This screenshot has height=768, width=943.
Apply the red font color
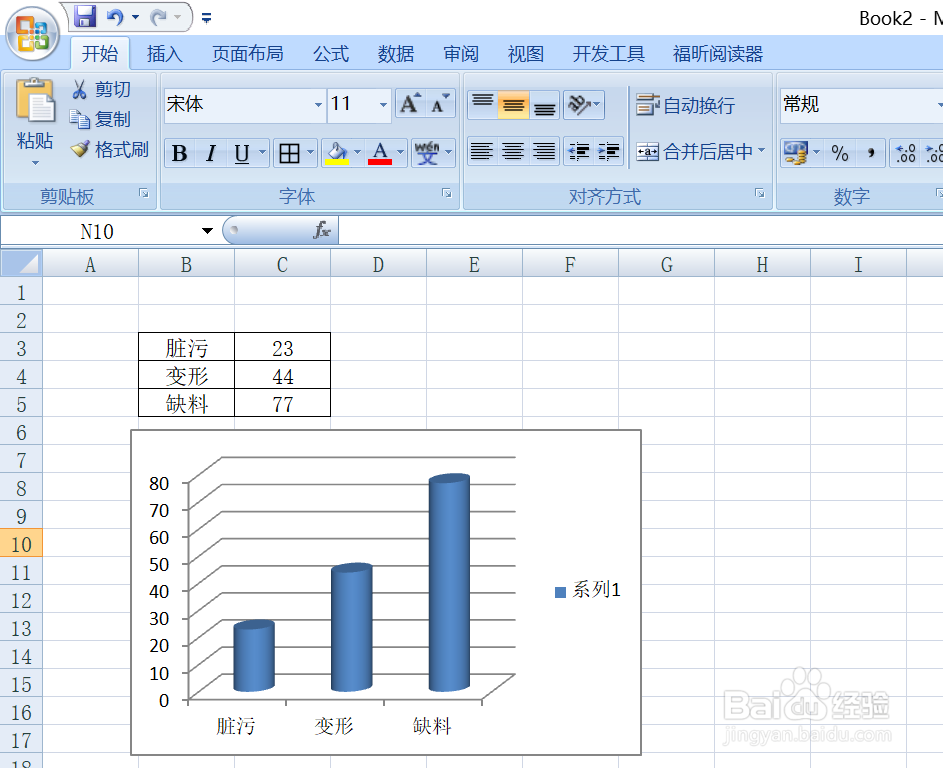click(380, 153)
